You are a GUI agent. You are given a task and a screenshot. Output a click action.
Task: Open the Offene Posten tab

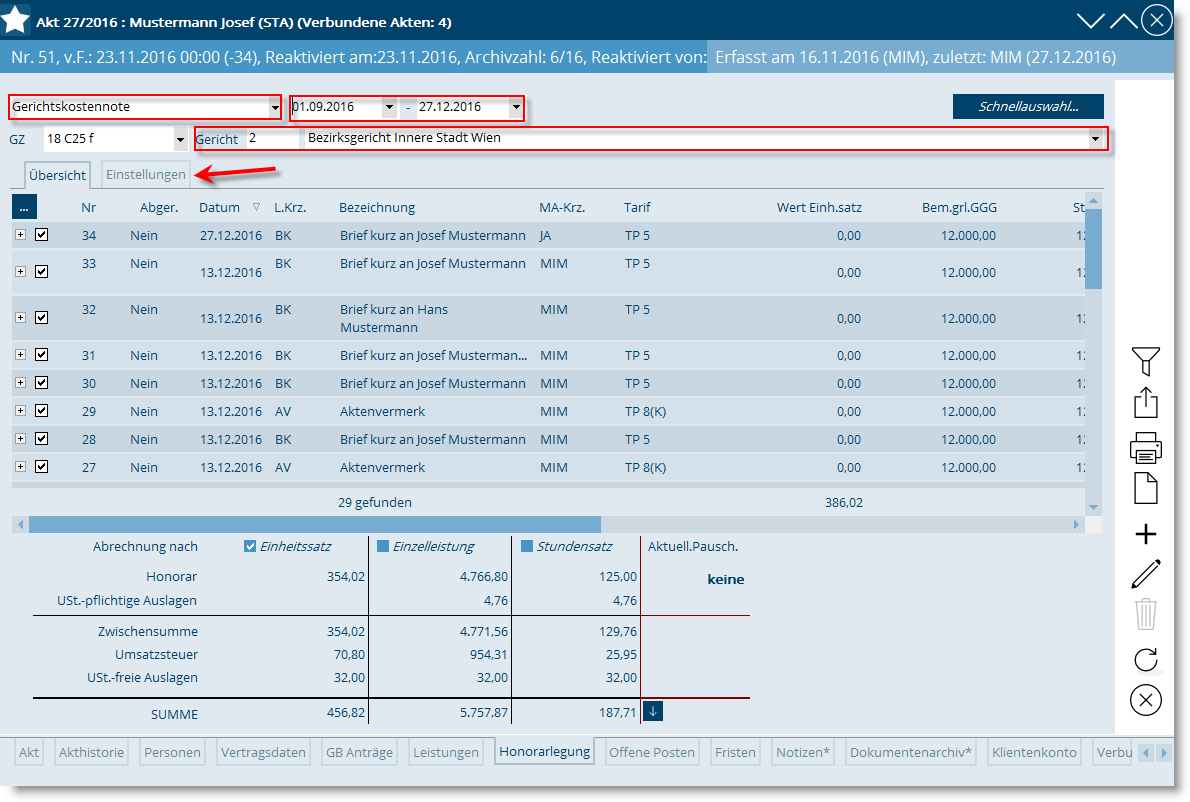(652, 753)
